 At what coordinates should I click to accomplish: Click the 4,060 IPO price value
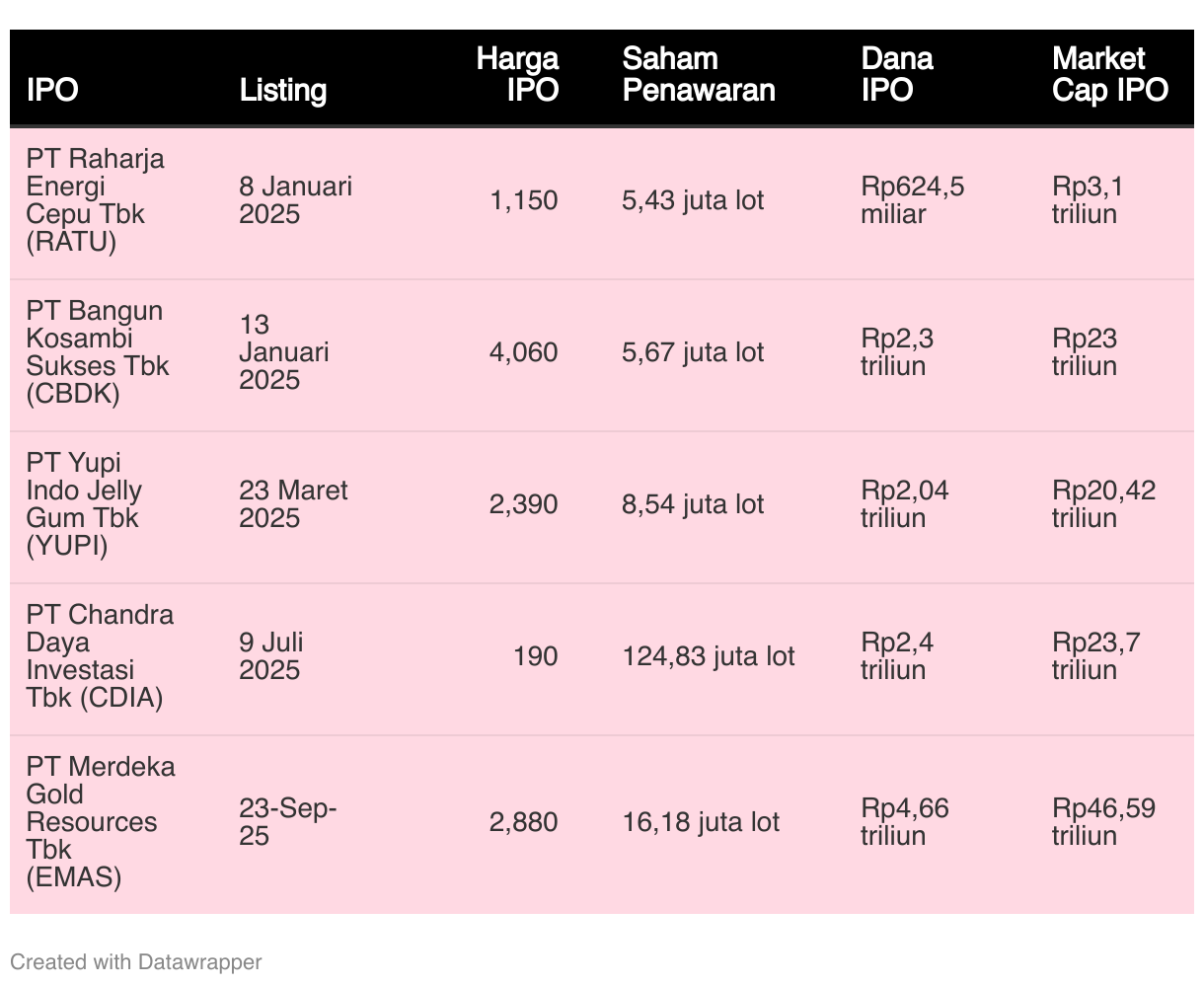tap(523, 352)
